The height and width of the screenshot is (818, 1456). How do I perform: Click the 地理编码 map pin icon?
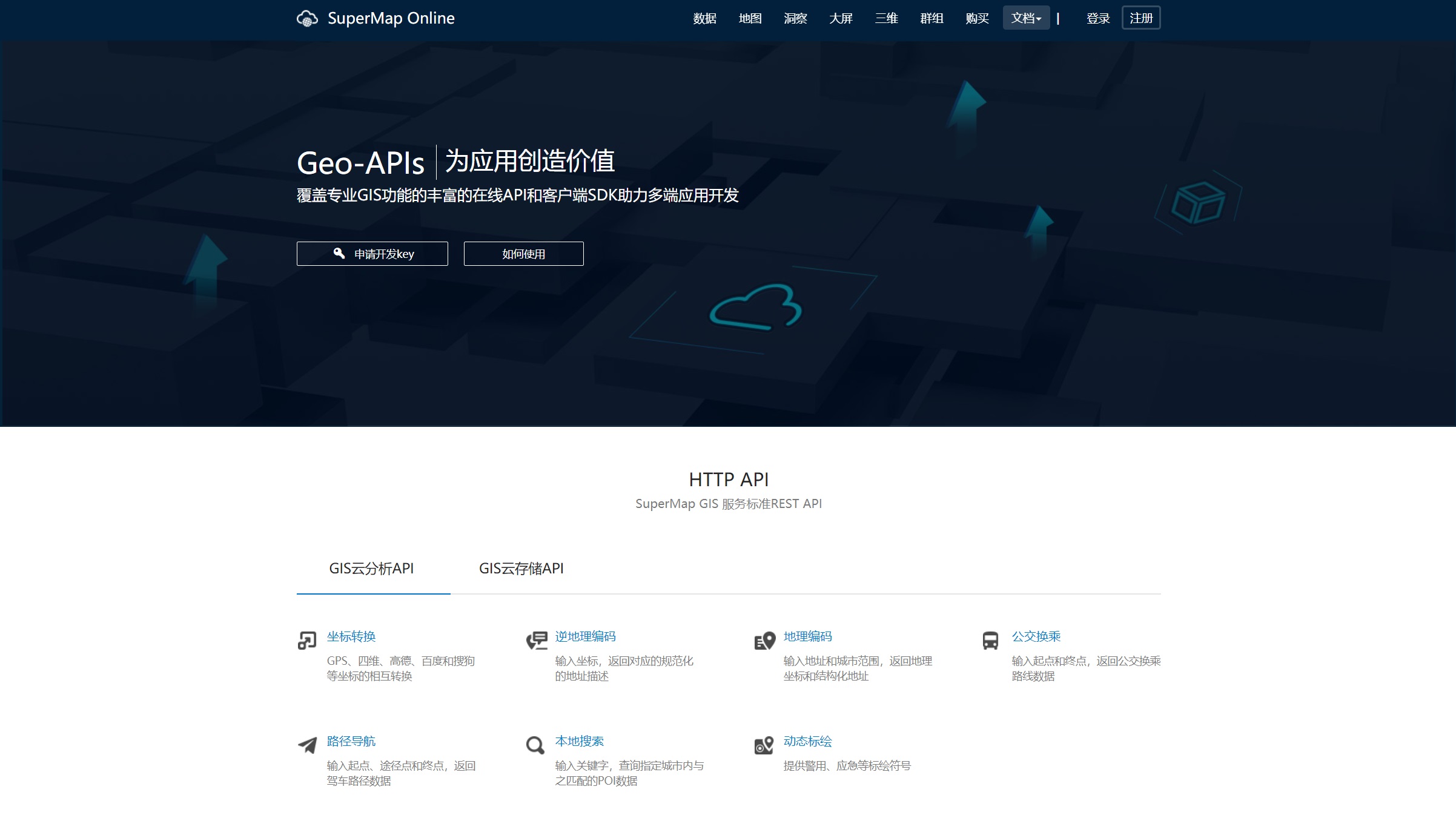pyautogui.click(x=765, y=640)
